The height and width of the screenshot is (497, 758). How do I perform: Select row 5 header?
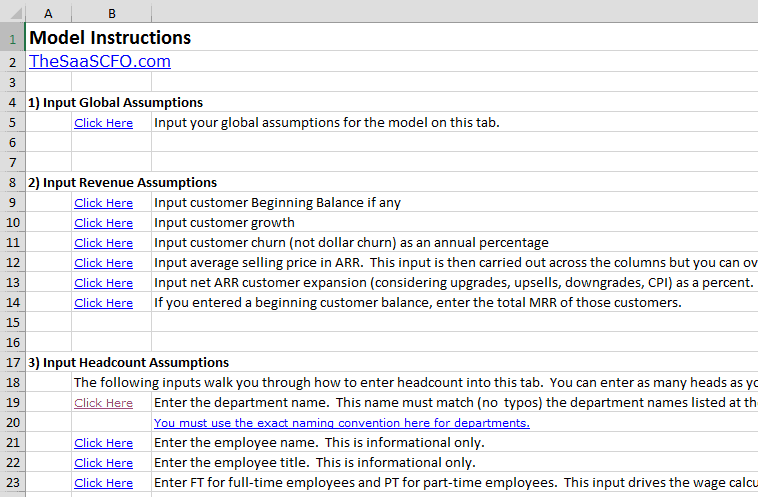click(x=13, y=123)
